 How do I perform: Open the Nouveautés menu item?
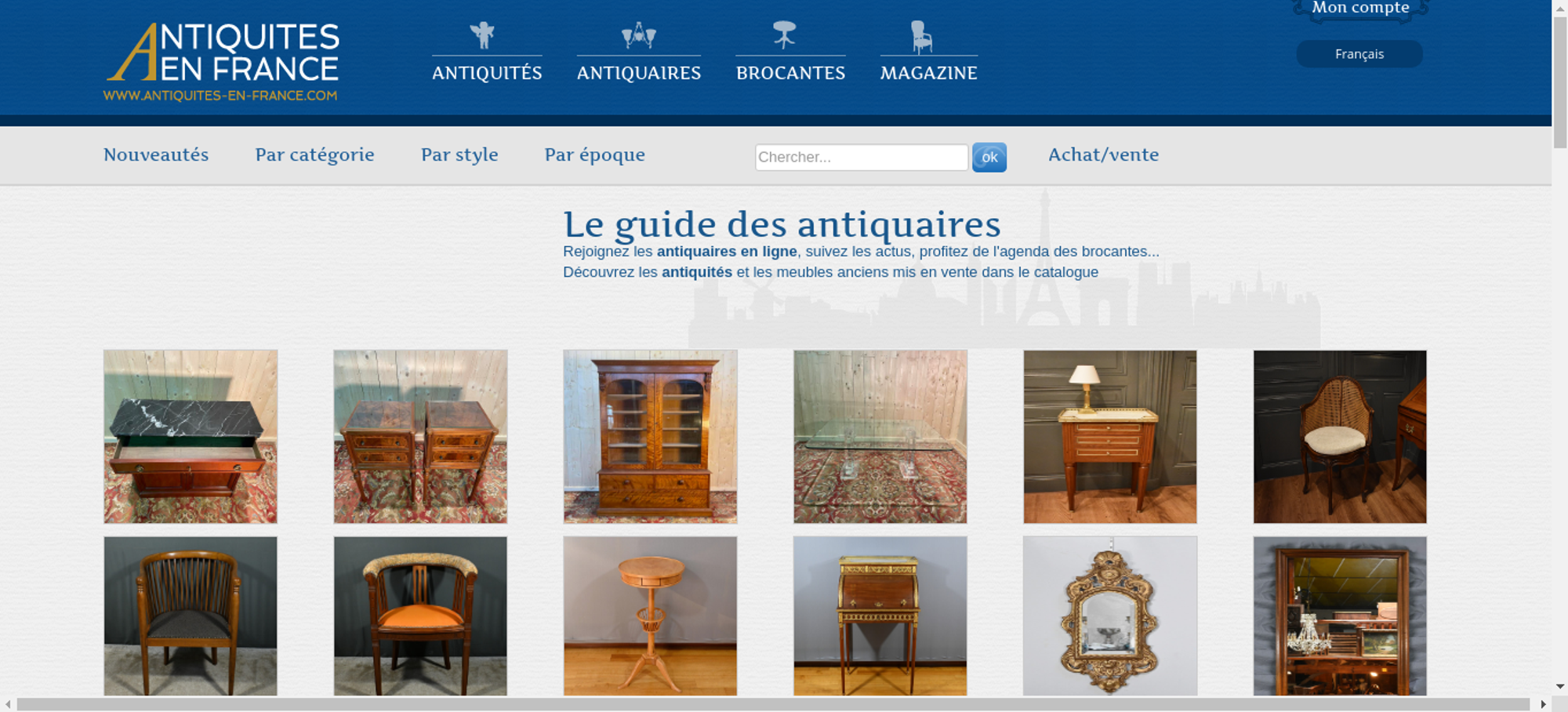156,155
